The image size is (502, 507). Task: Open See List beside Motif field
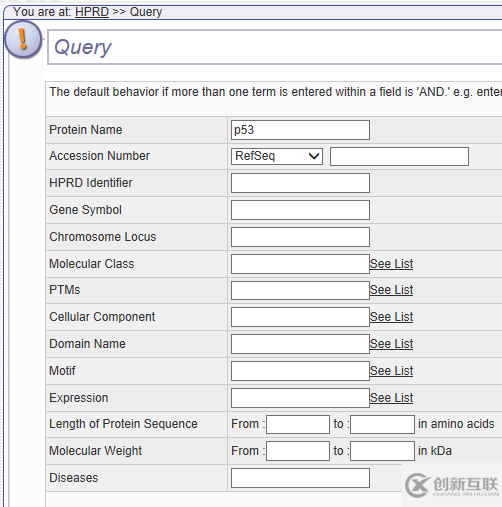(391, 371)
